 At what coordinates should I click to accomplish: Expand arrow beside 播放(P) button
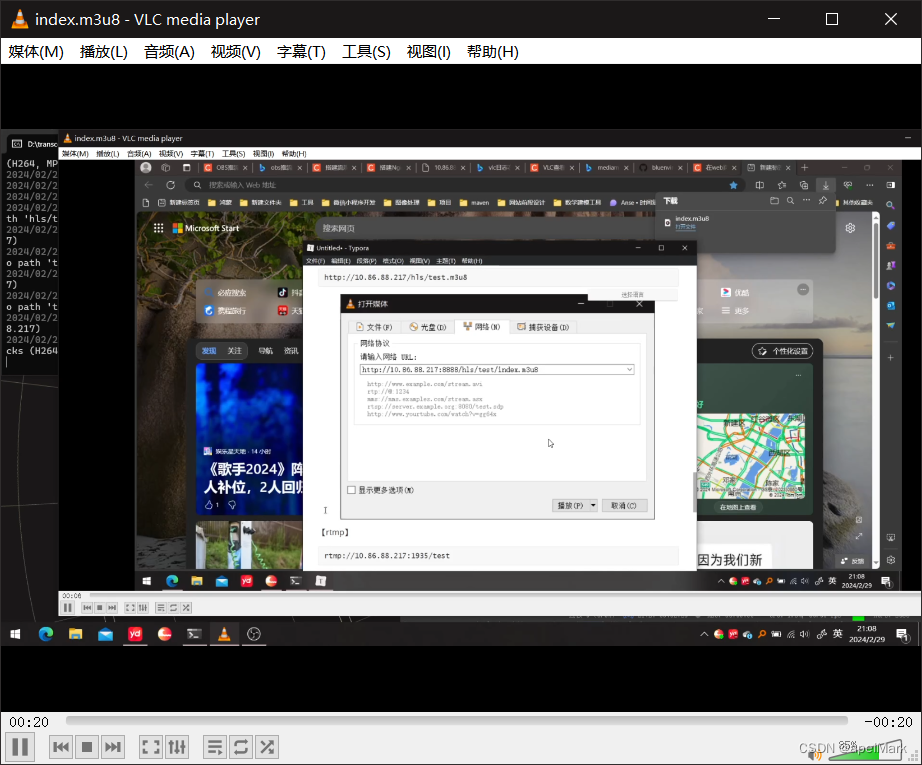[593, 506]
